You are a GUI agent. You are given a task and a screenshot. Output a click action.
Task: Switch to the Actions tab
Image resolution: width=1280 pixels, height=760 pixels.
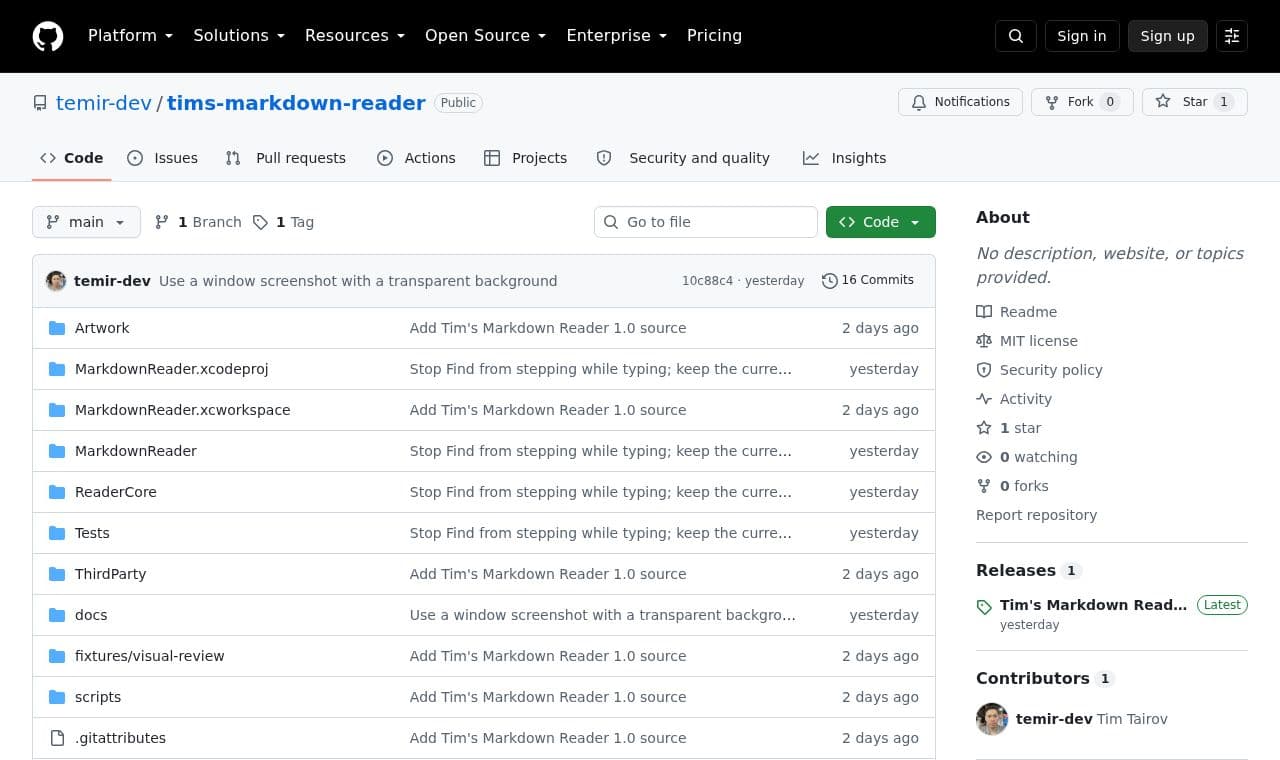(x=416, y=158)
